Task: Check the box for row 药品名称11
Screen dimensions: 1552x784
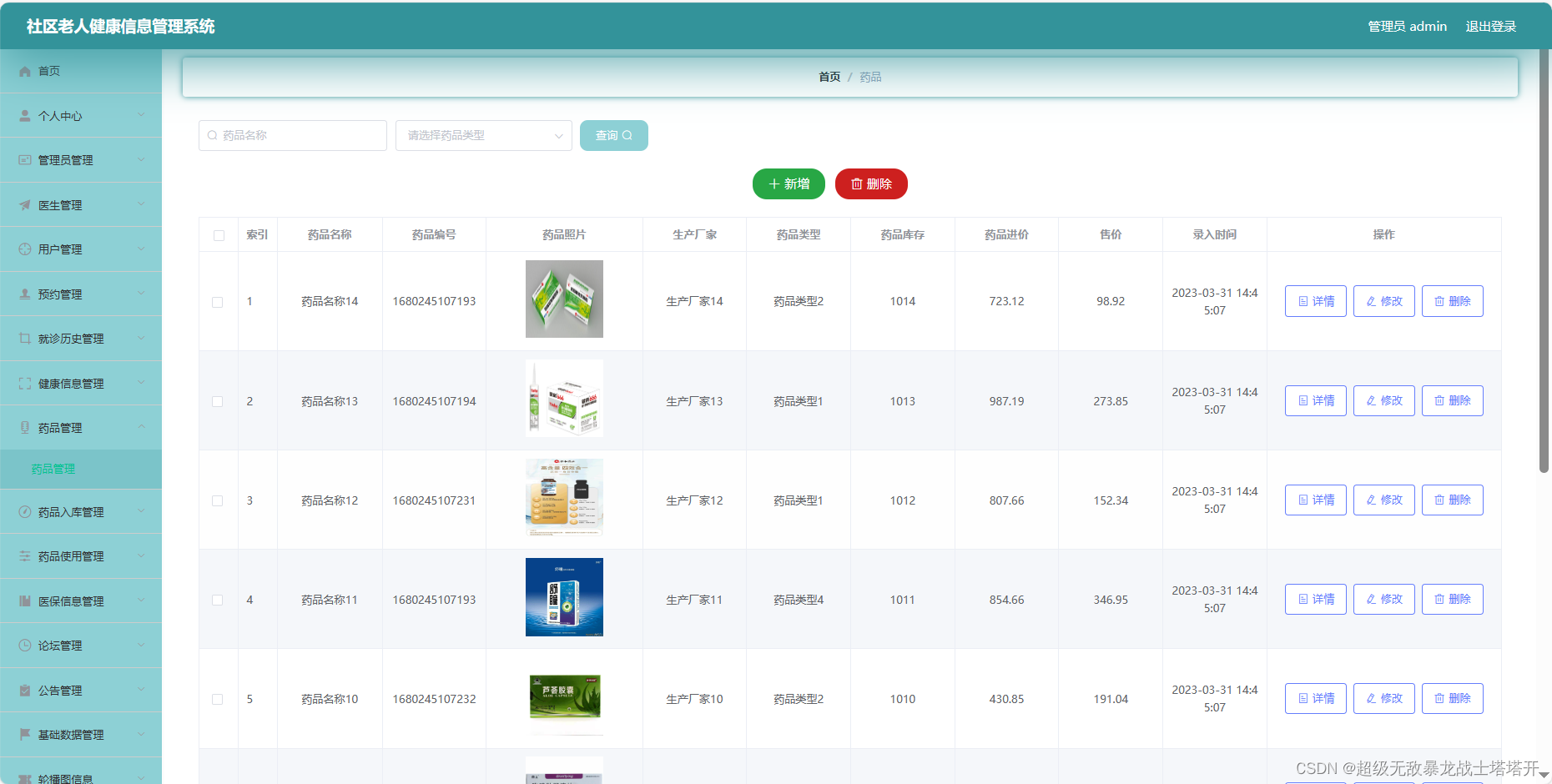Action: coord(218,600)
